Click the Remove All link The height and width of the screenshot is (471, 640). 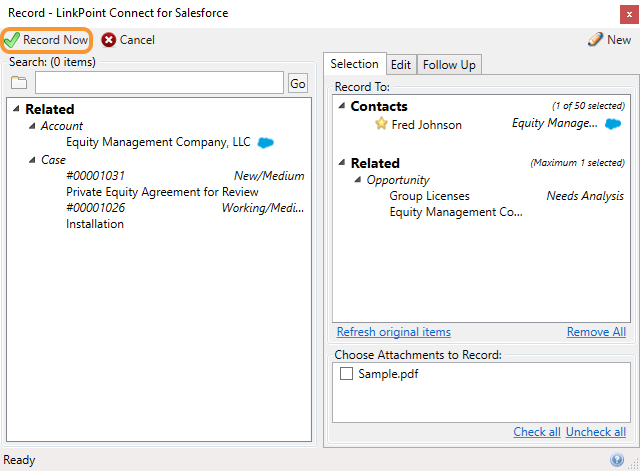(x=596, y=332)
